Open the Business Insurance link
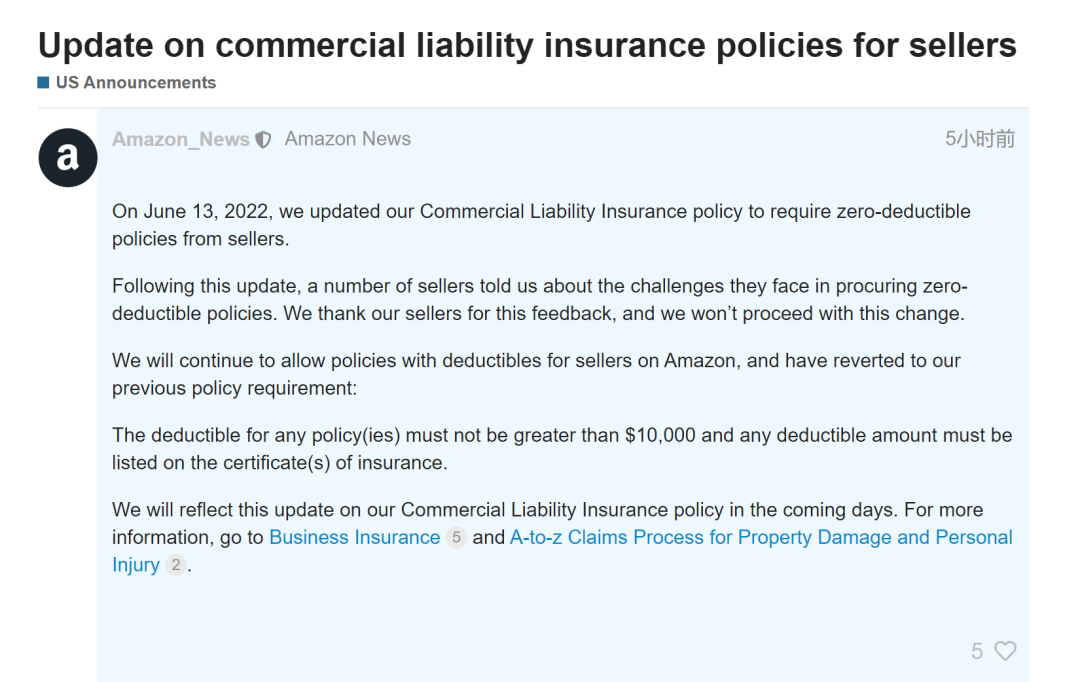The height and width of the screenshot is (682, 1080). 355,537
